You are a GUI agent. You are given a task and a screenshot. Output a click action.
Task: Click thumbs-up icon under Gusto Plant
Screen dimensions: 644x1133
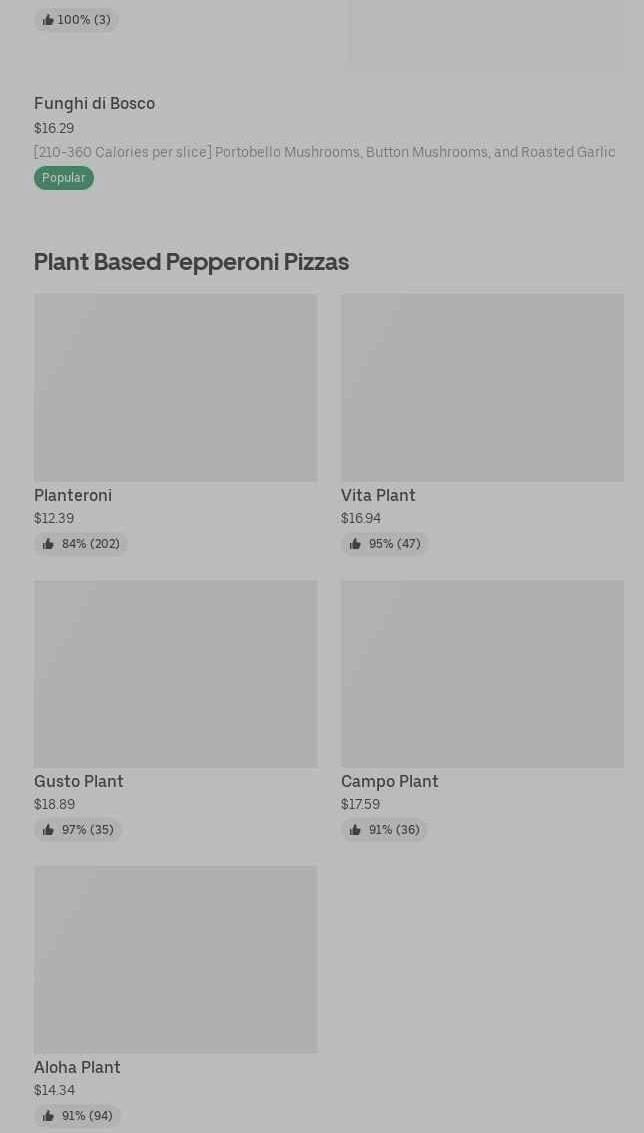tap(48, 830)
